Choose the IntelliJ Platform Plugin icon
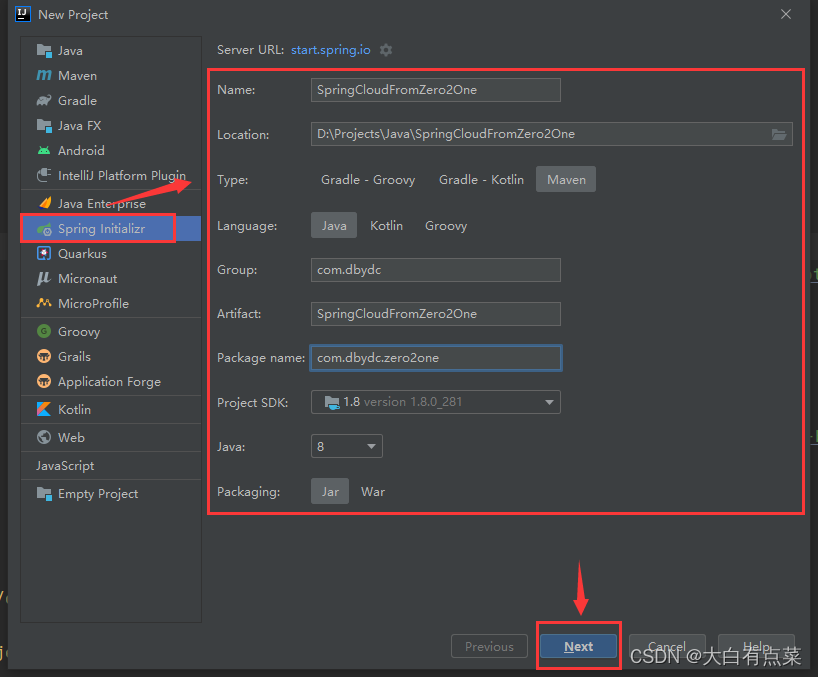Image resolution: width=818 pixels, height=677 pixels. point(44,175)
